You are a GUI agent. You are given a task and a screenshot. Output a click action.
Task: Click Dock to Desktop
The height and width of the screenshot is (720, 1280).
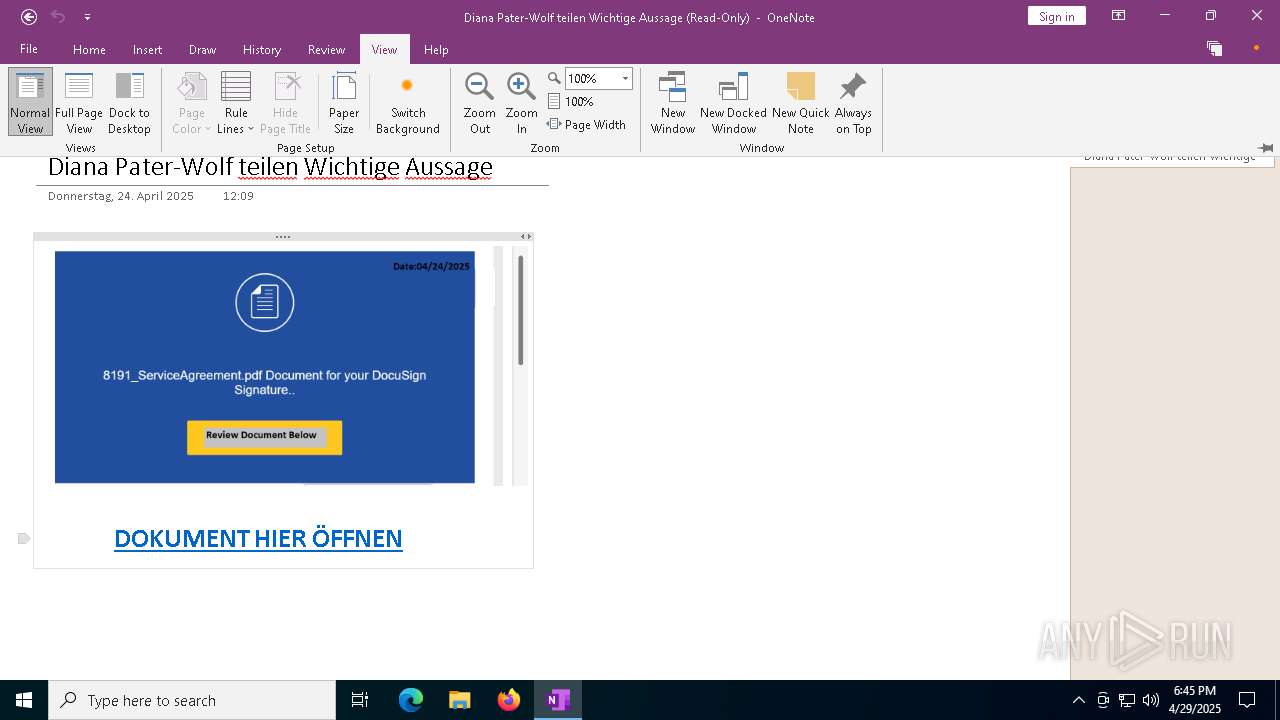pos(129,102)
